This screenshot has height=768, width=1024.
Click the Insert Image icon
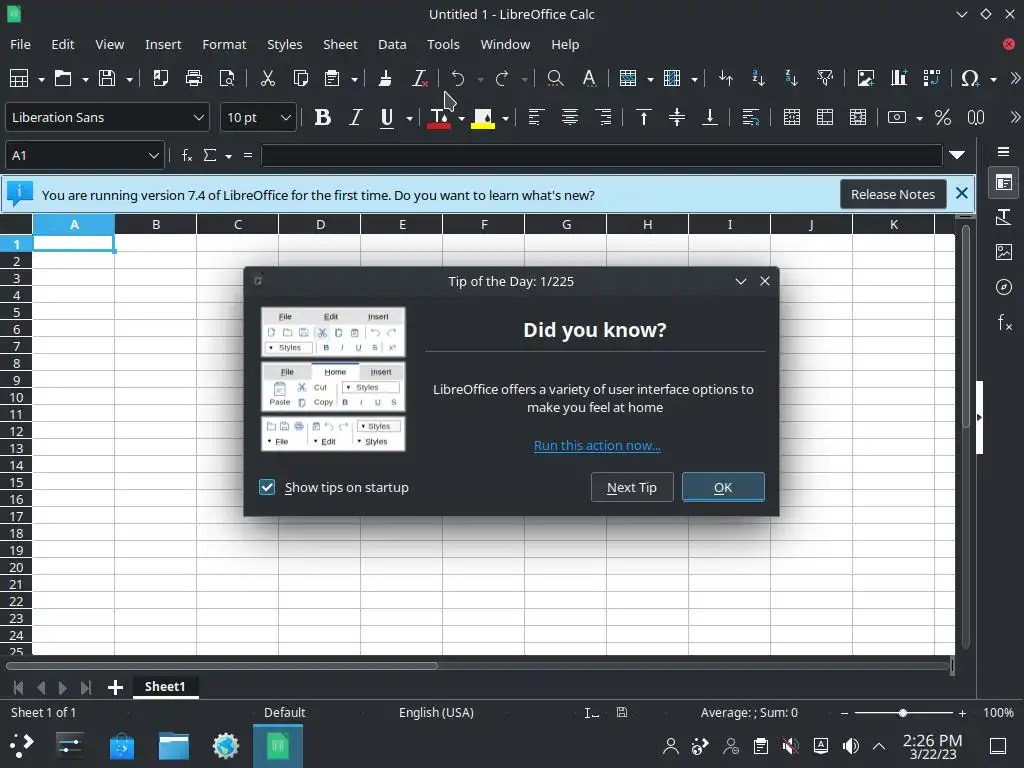(865, 78)
